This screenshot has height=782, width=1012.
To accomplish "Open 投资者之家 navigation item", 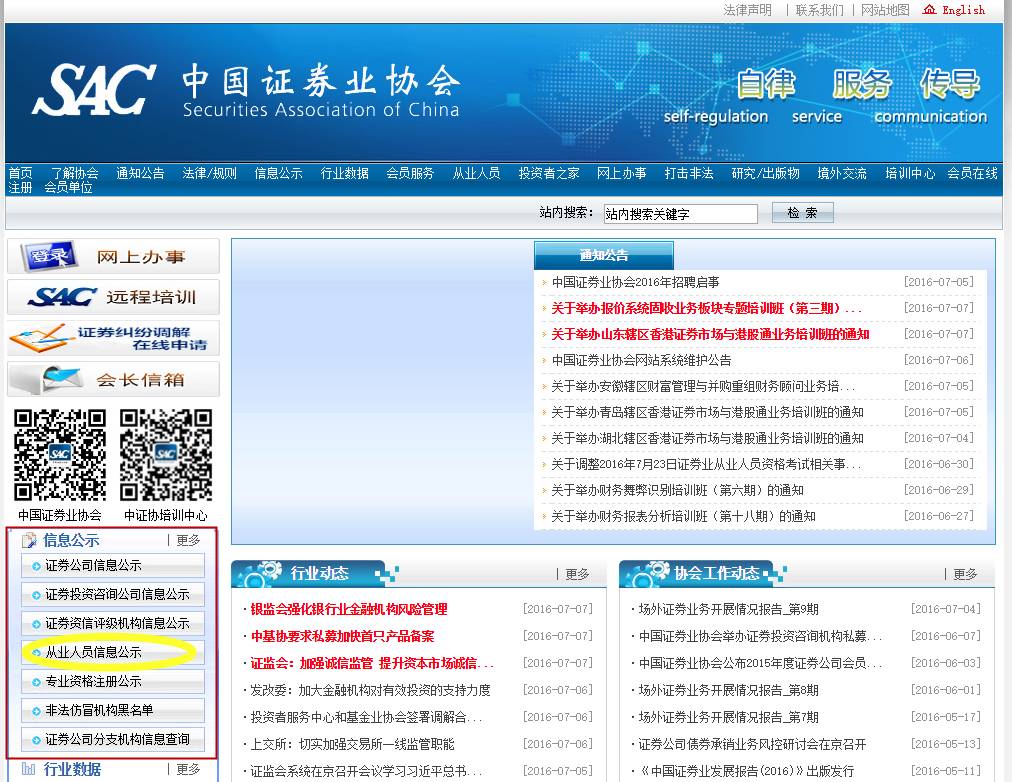I will [x=549, y=173].
